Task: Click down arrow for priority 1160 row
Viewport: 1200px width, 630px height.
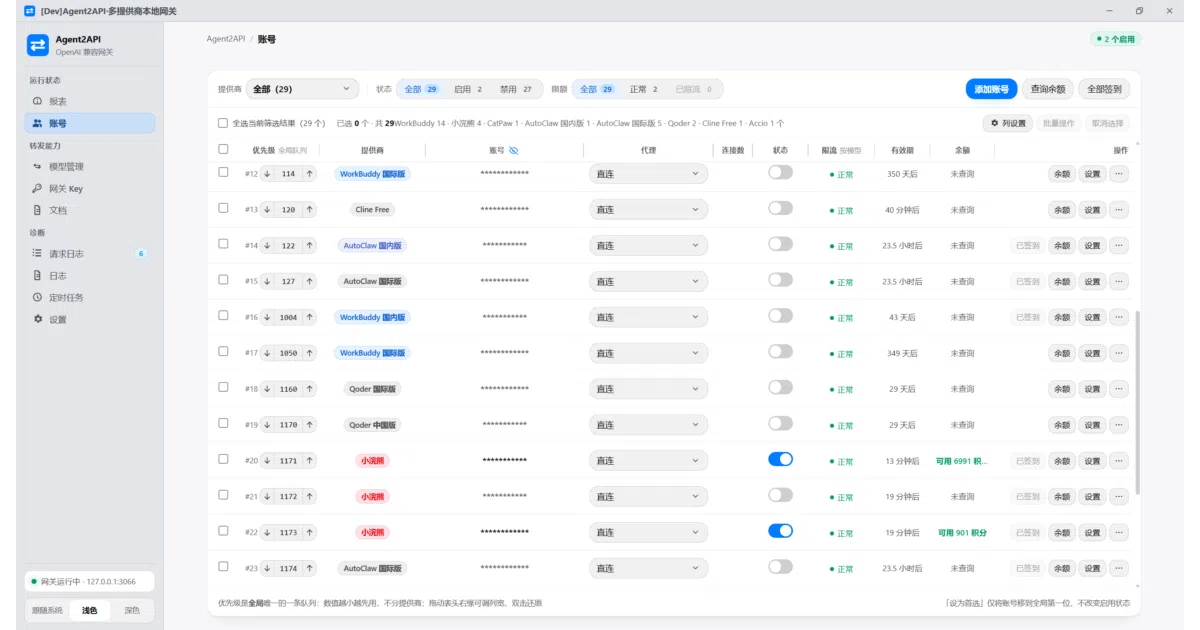Action: pos(268,389)
